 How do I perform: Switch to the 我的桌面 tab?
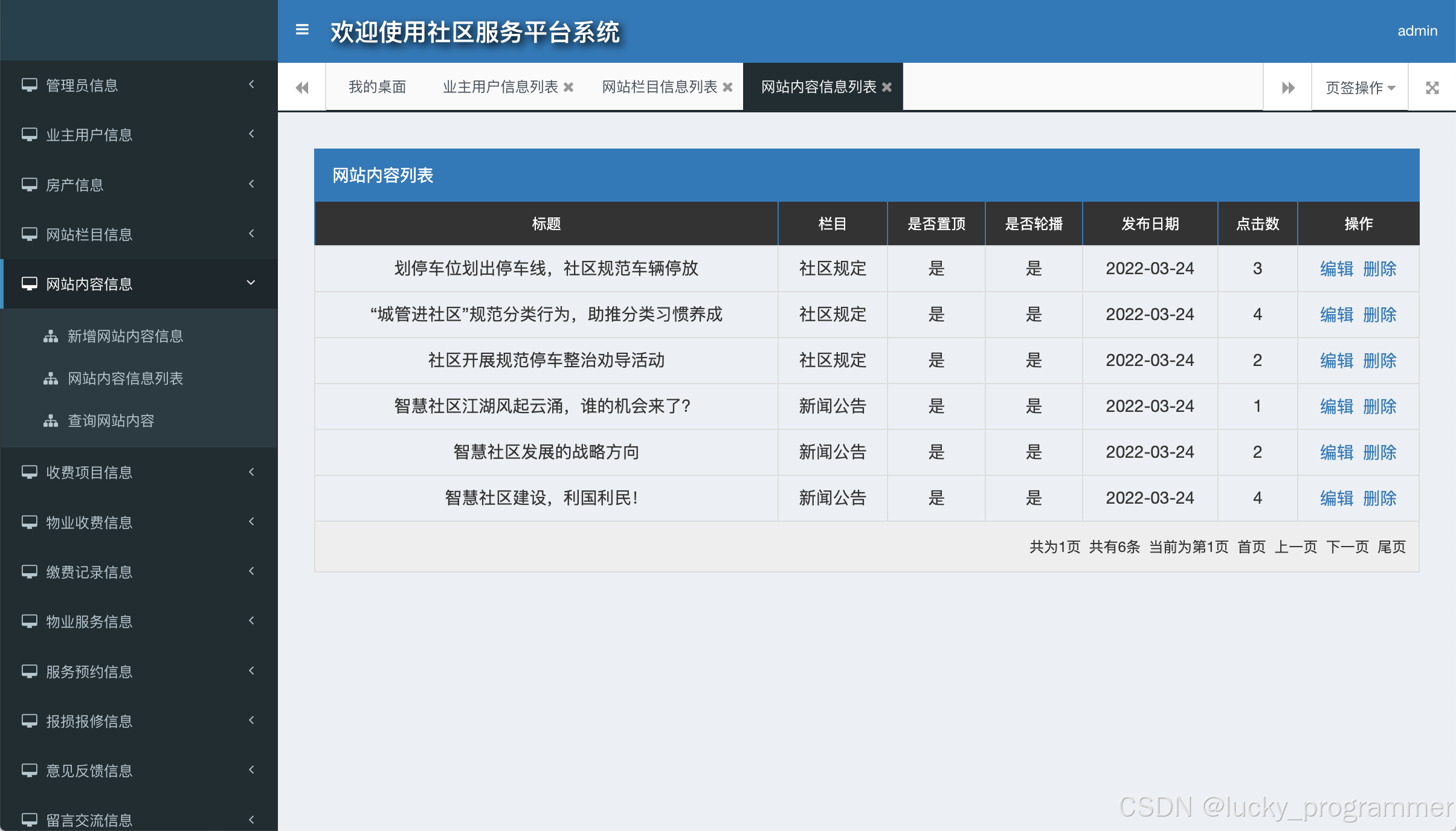377,88
